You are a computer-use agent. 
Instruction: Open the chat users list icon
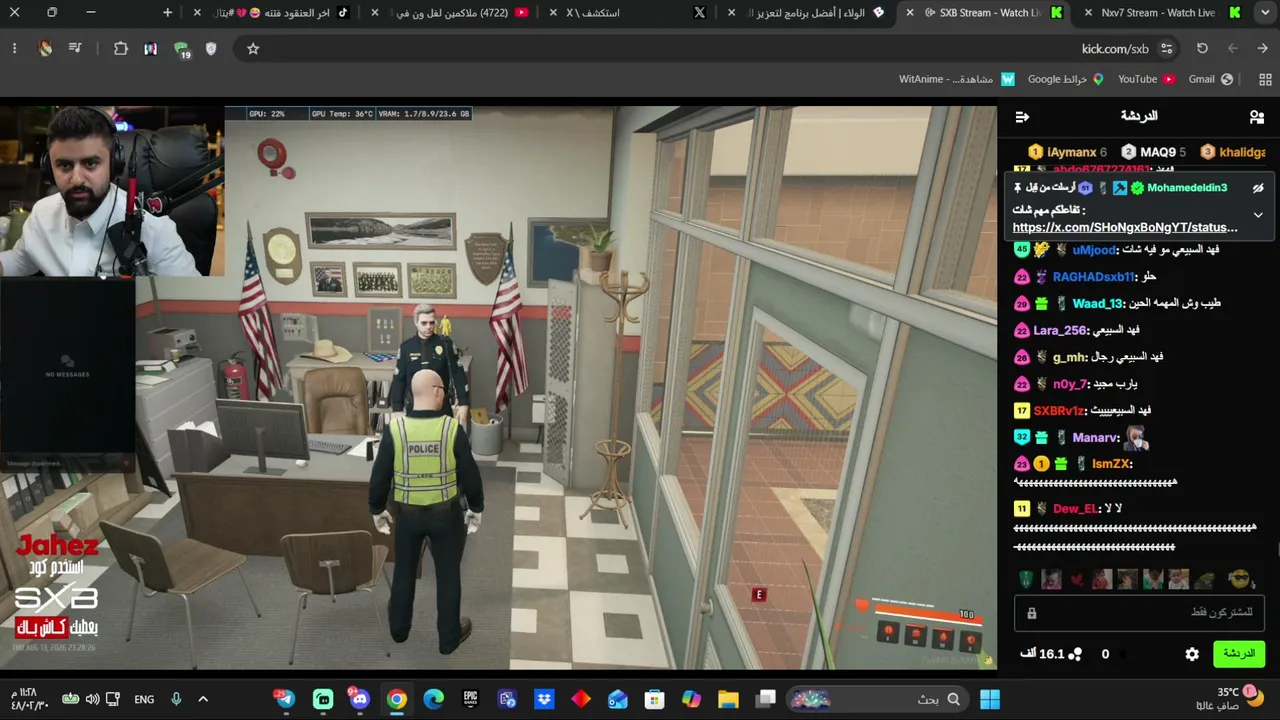[x=1257, y=117]
